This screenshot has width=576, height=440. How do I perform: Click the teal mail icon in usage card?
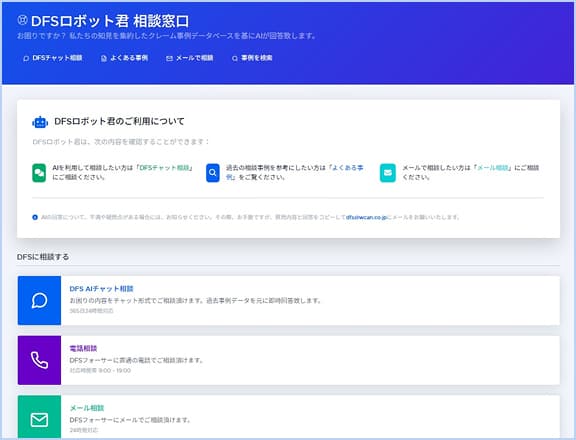coord(388,173)
